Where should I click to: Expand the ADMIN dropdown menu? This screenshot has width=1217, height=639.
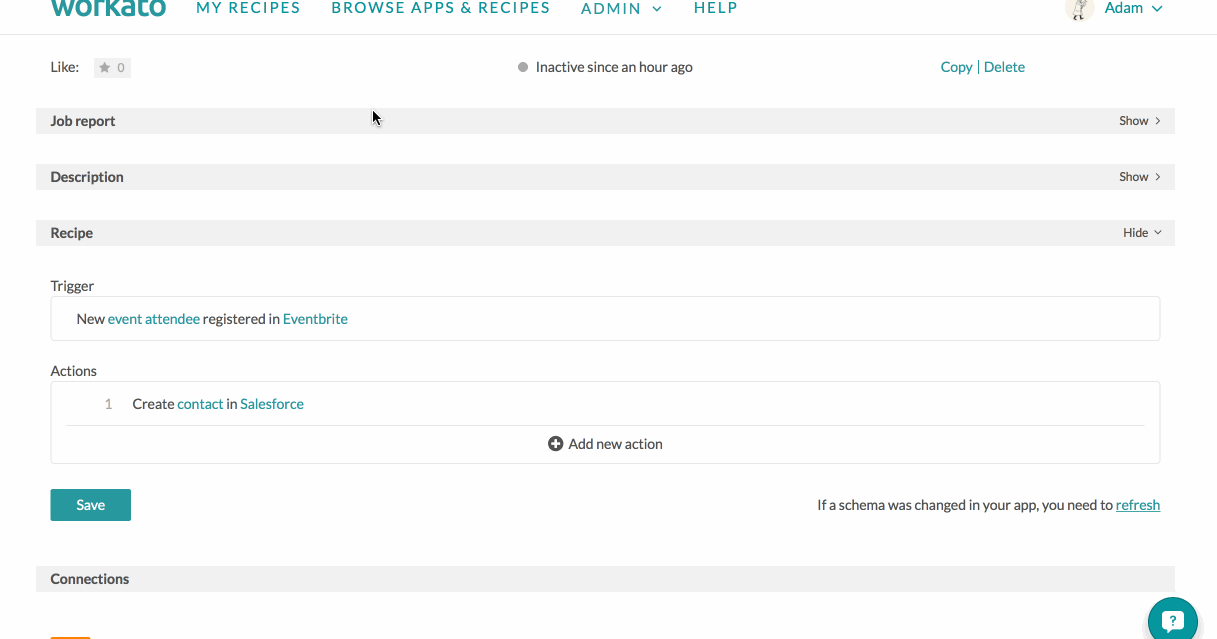pyautogui.click(x=621, y=8)
